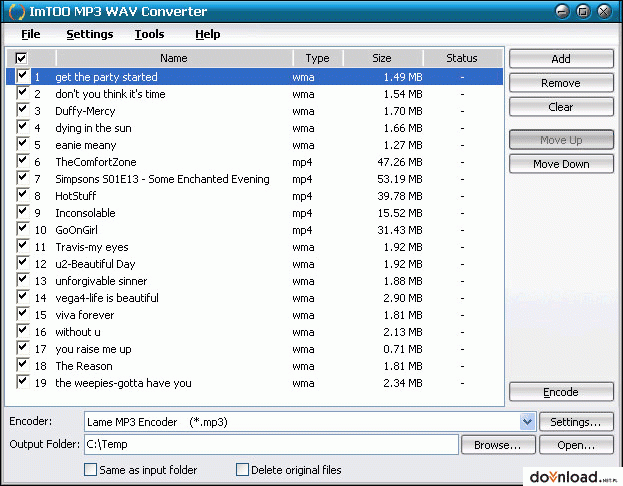The image size is (623, 486).
Task: Toggle checkbox for 'eanie meany'
Action: (22, 144)
